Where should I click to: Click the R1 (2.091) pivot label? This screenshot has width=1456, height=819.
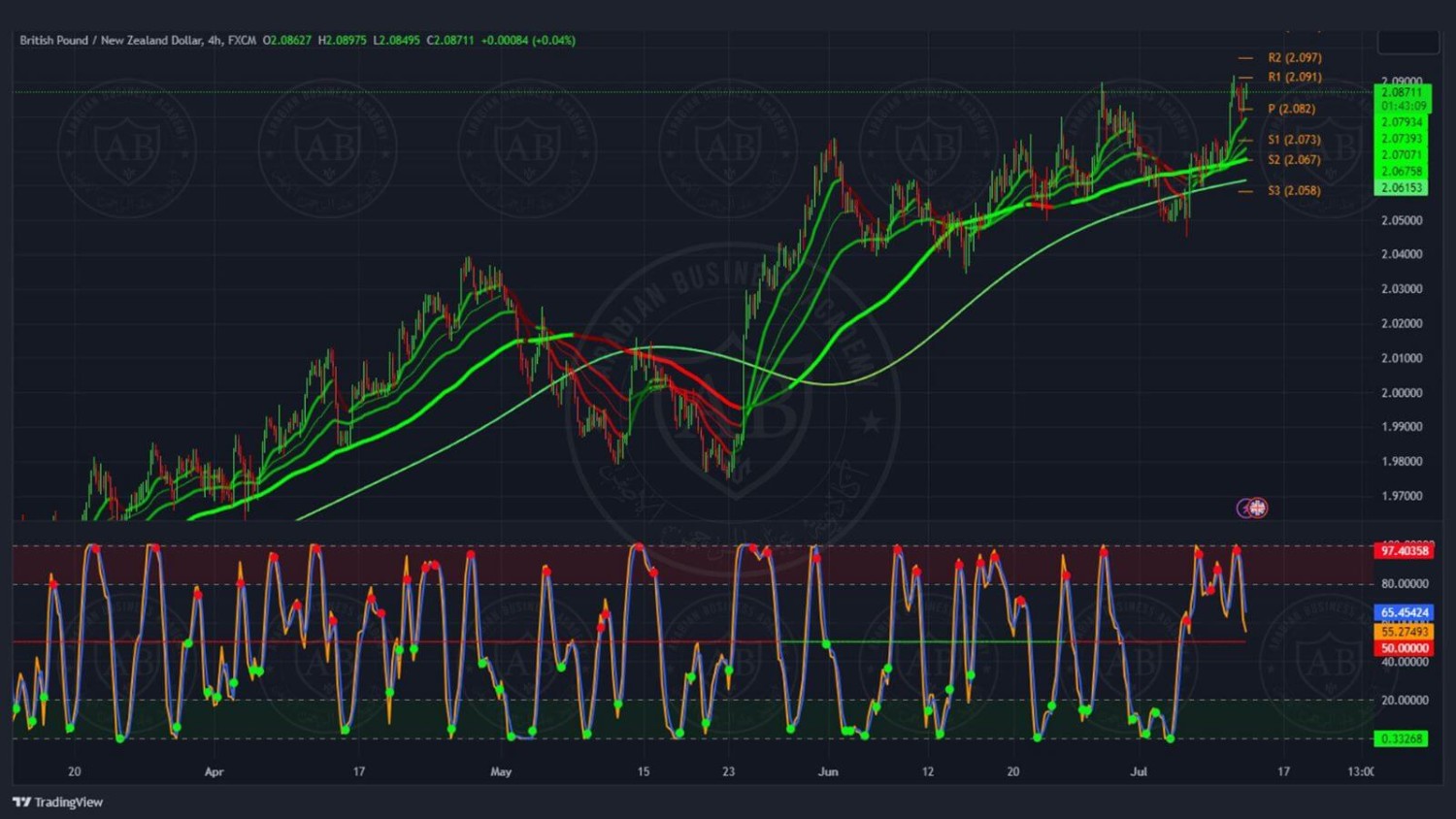pos(1294,77)
